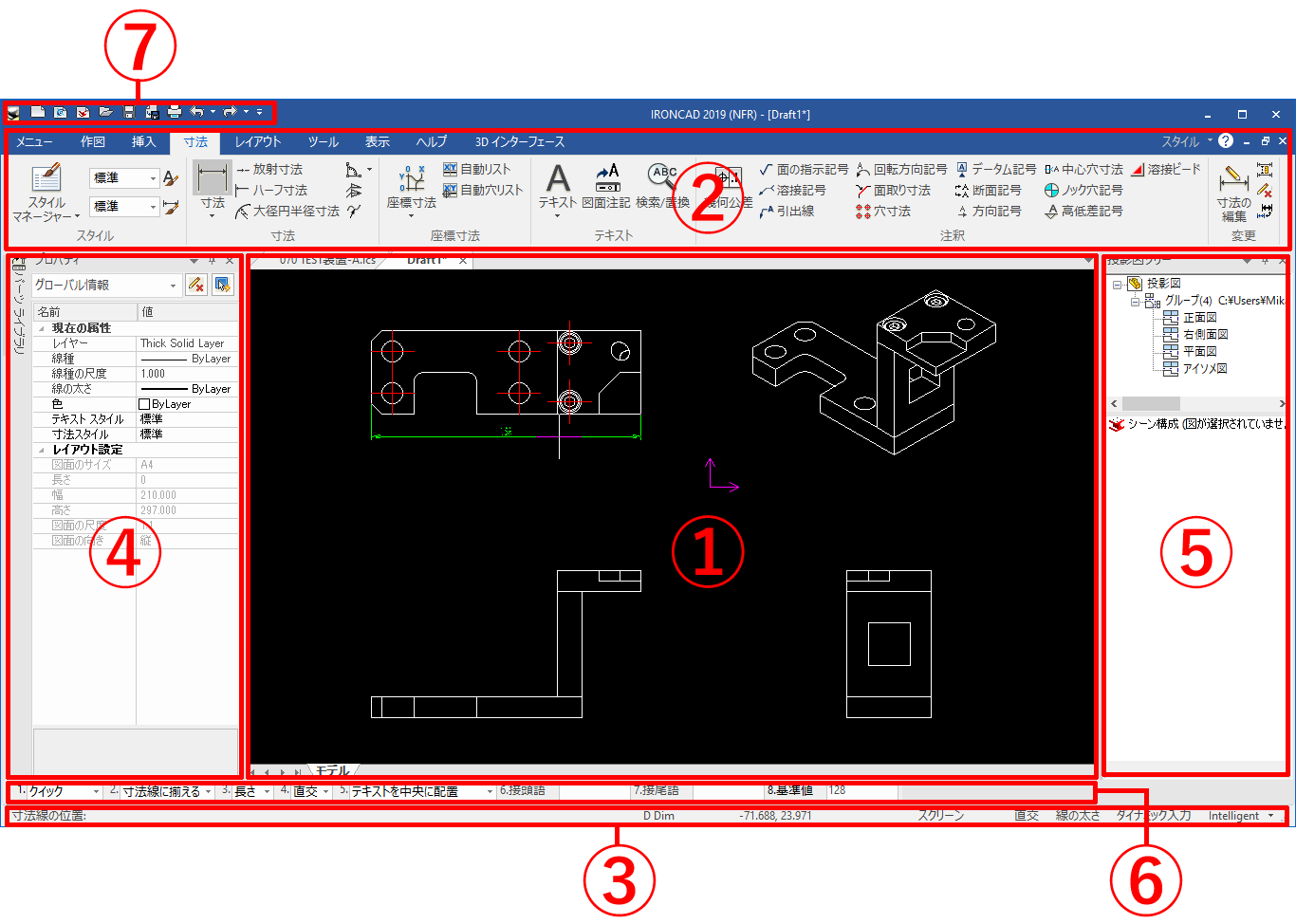Screen dimensions: 1296x924
Task: Click the 色 ByLayer color swatch
Action: 144,404
